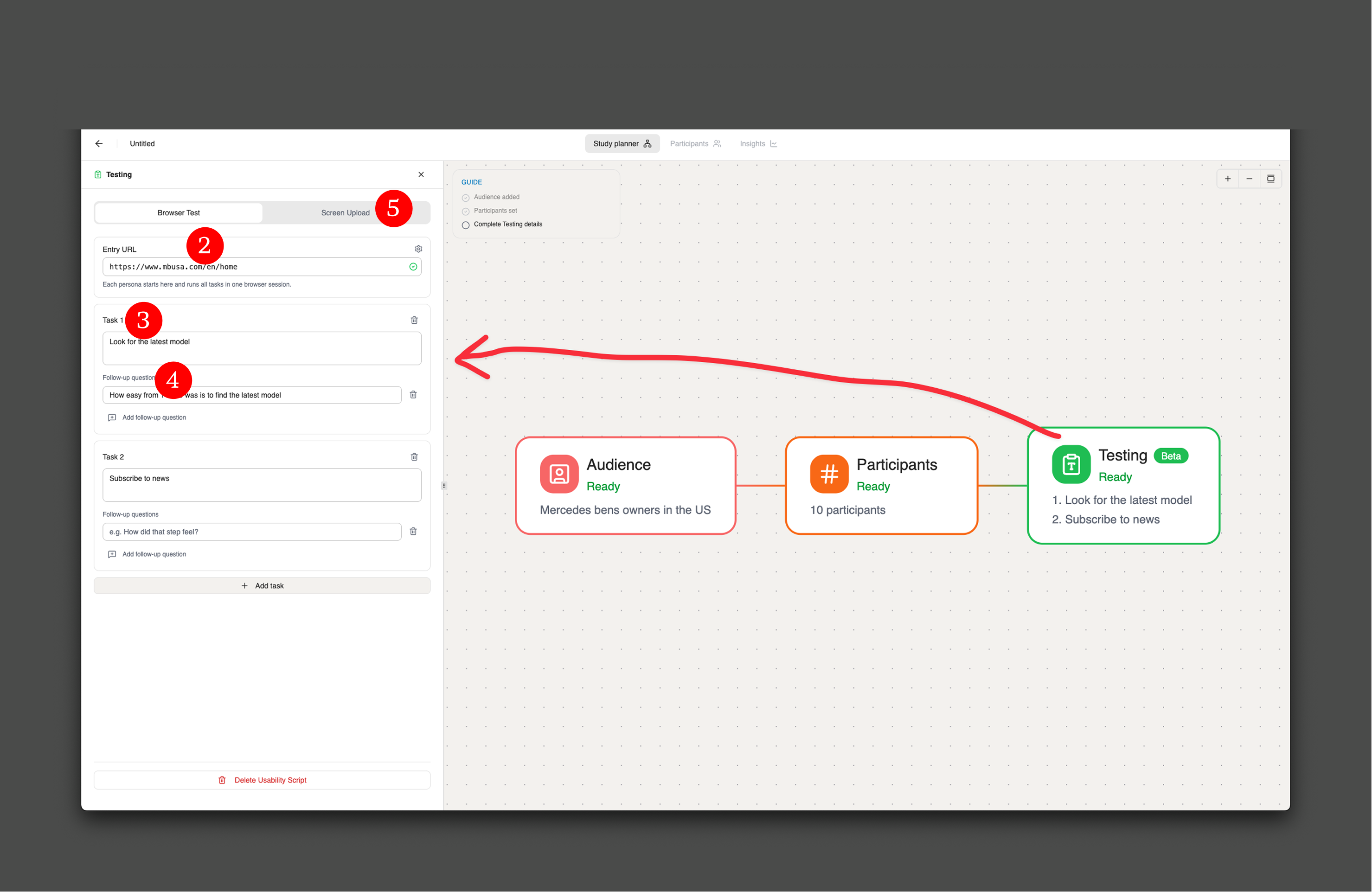Screen dimensions: 1372x892
Task: Delete Task 1 with trash icon
Action: pos(414,320)
